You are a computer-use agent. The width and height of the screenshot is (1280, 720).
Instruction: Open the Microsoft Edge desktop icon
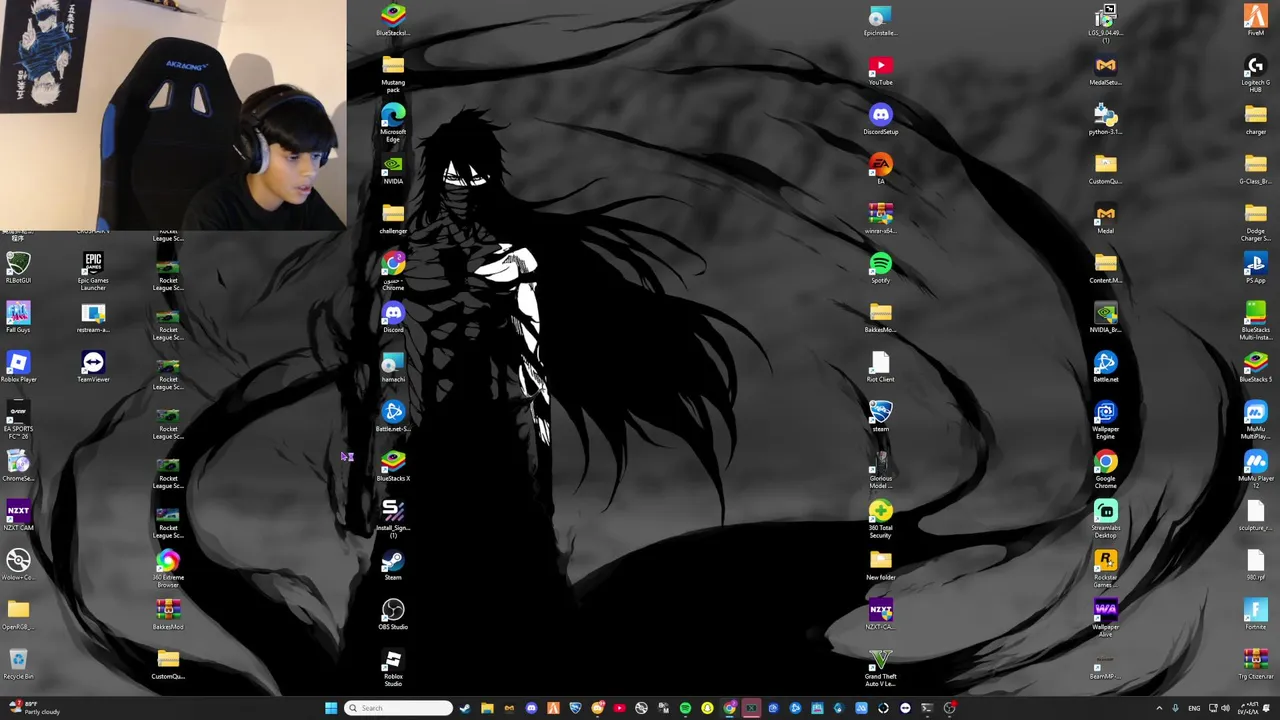pos(393,122)
